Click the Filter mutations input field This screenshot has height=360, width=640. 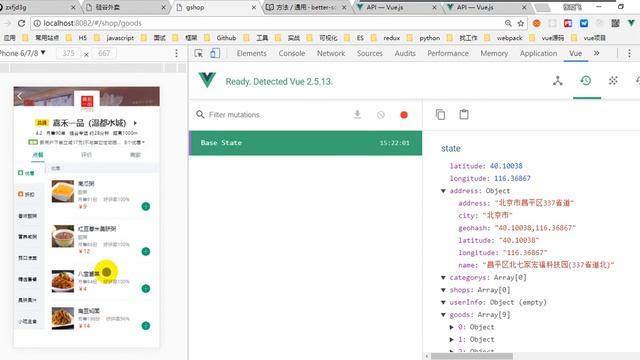[278, 115]
